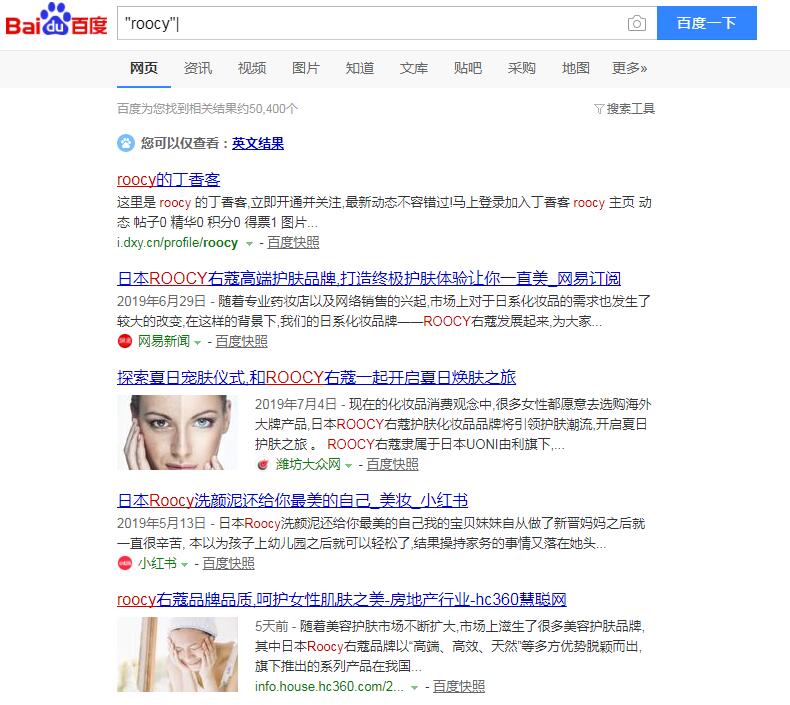This screenshot has height=705, width=790.
Task: Expand dropdown arrow next to 网易新闻
Action: (198, 343)
